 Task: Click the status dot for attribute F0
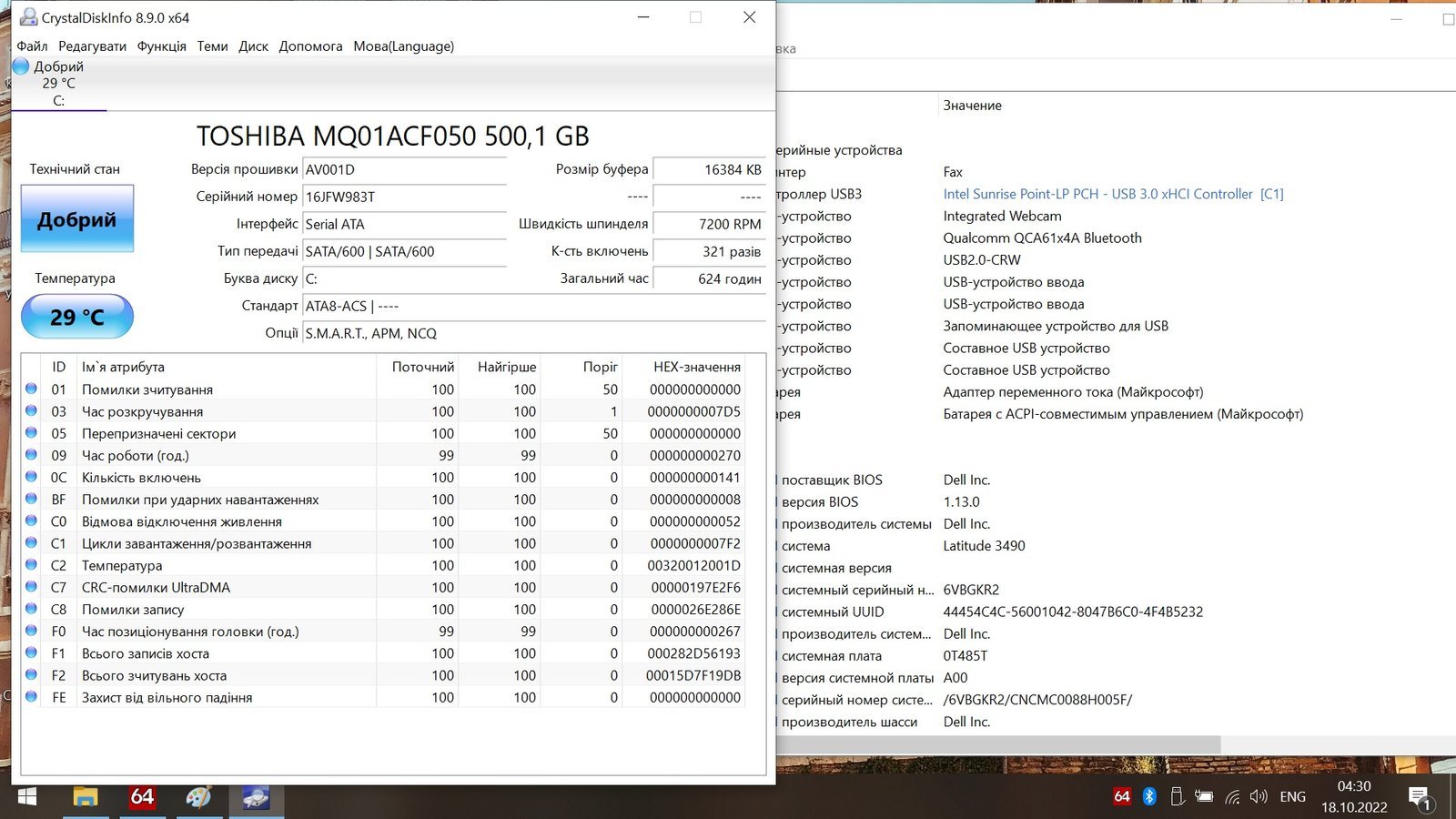pos(32,631)
